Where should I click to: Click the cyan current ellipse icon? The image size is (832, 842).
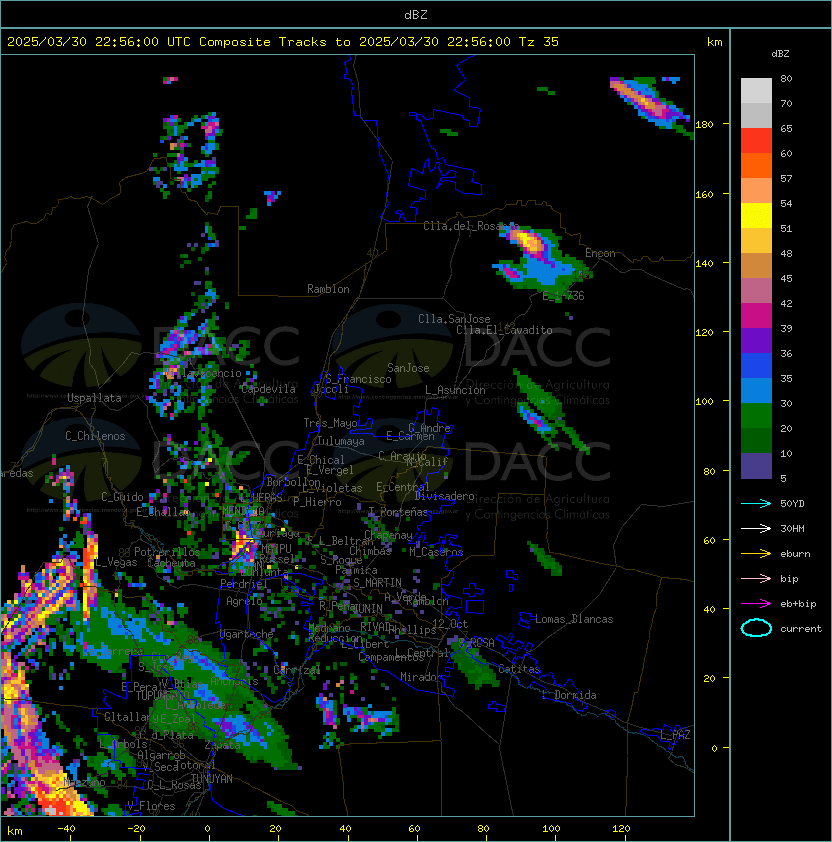click(x=756, y=628)
